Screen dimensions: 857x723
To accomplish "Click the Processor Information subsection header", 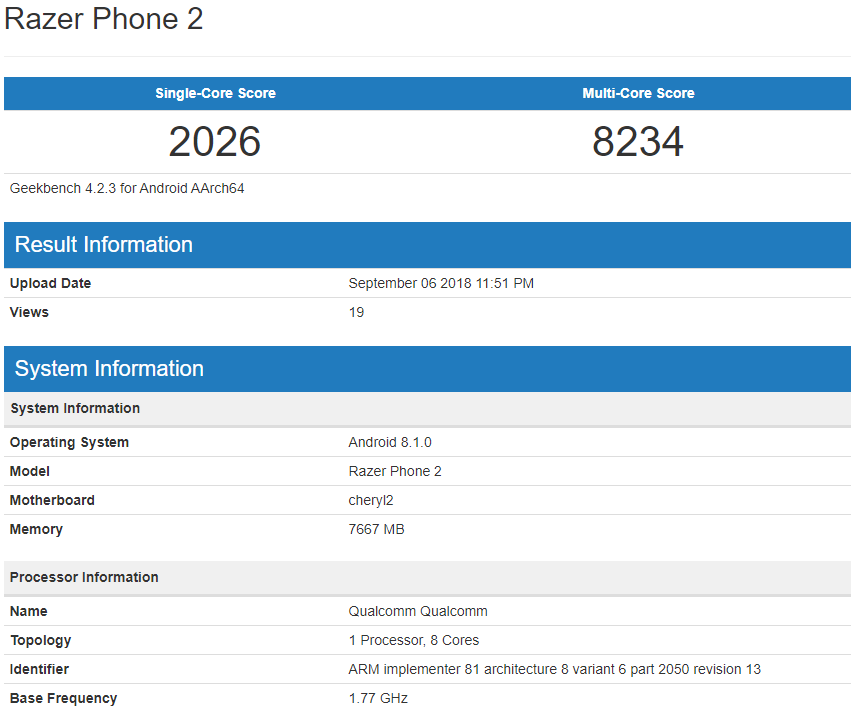I will tap(83, 577).
